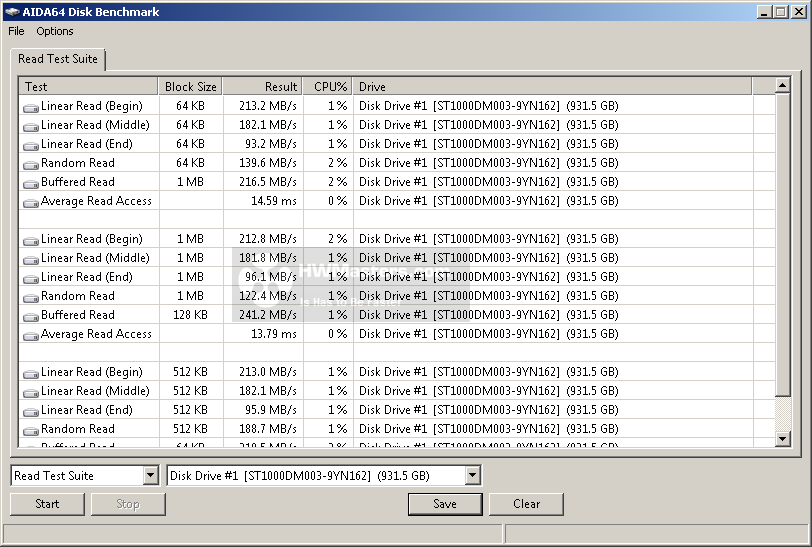Click disk icon of Random Read 512 KB row
The width and height of the screenshot is (812, 547).
(x=31, y=430)
